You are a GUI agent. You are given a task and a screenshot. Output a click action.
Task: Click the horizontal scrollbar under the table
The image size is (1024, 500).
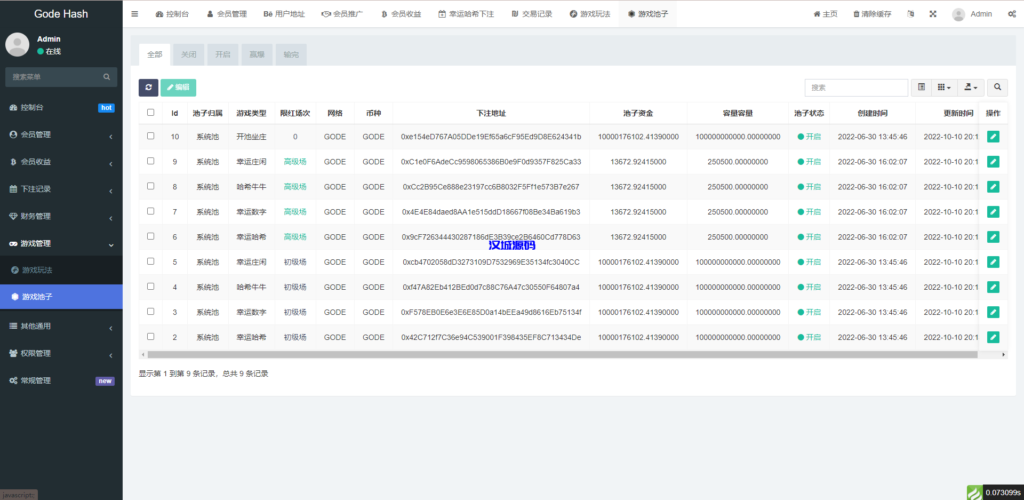pyautogui.click(x=560, y=354)
